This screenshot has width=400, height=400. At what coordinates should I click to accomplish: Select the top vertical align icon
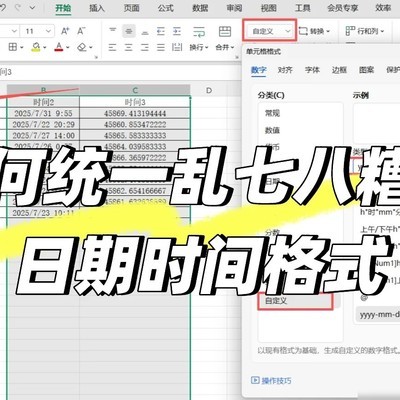[x=113, y=31]
